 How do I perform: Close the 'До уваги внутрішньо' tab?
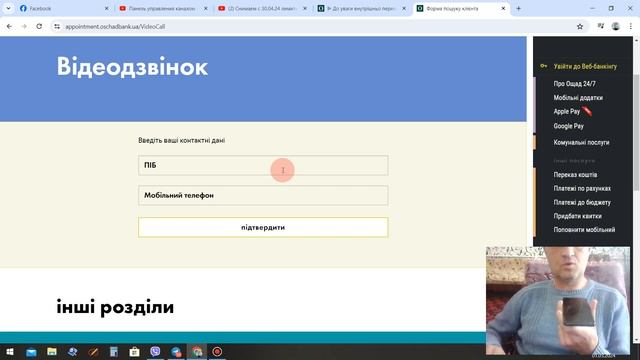(404, 8)
